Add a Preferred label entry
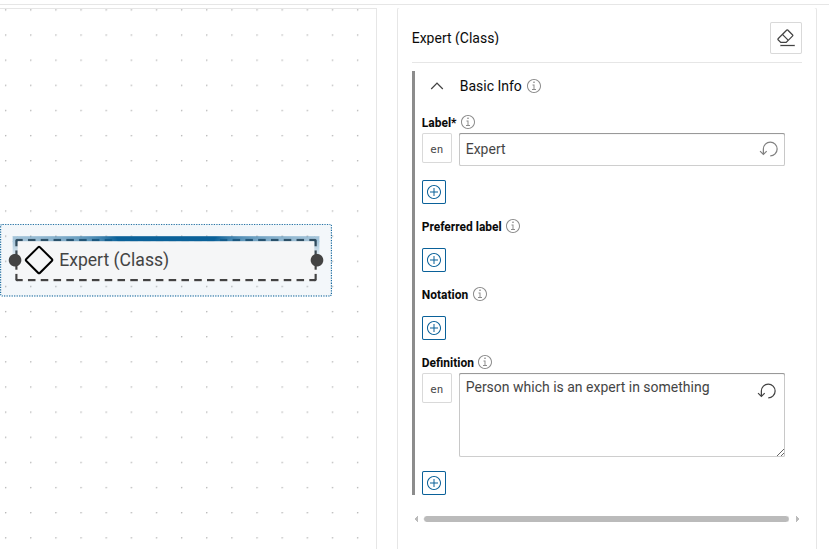The width and height of the screenshot is (829, 549). 434,260
